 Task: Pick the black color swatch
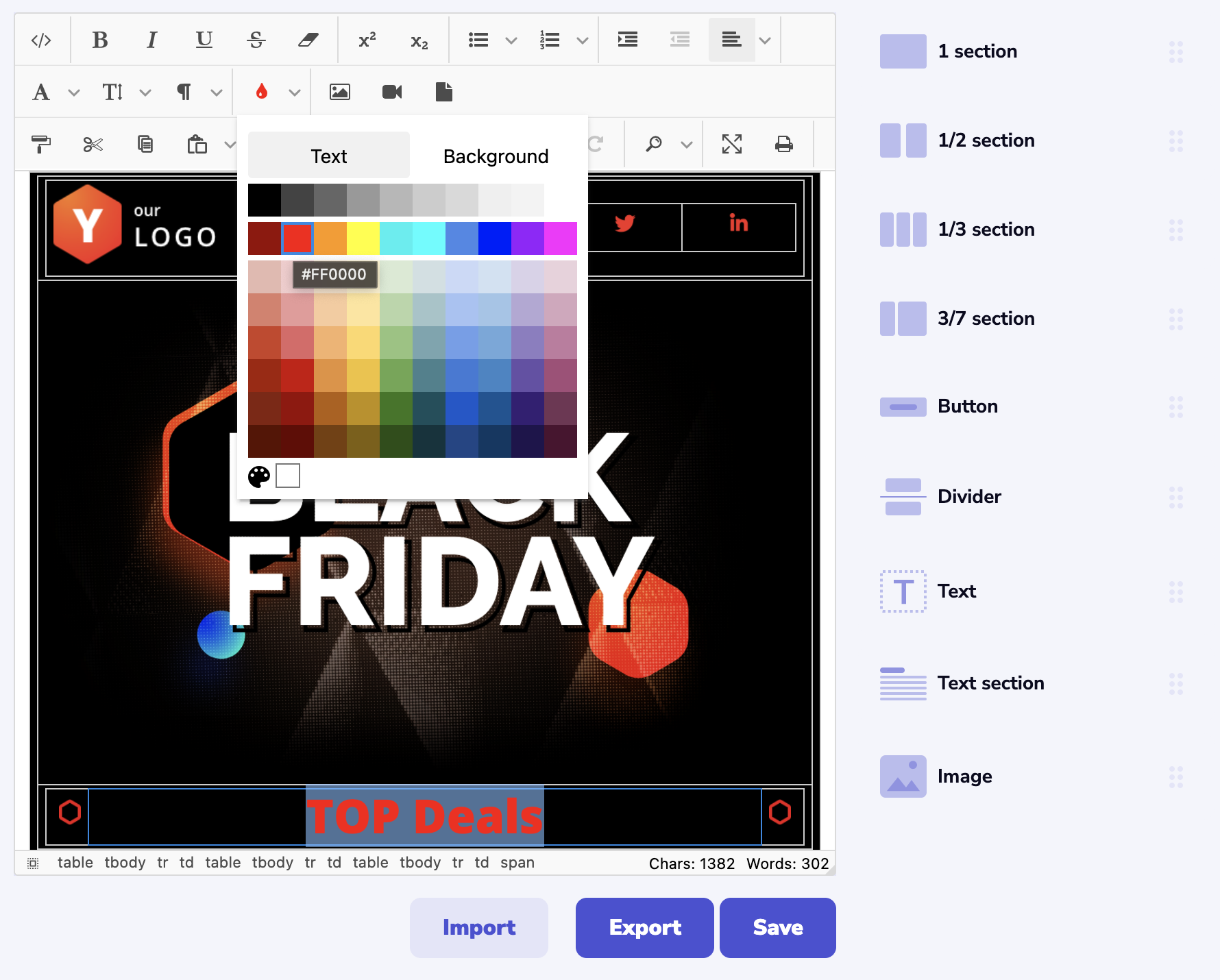tap(265, 200)
